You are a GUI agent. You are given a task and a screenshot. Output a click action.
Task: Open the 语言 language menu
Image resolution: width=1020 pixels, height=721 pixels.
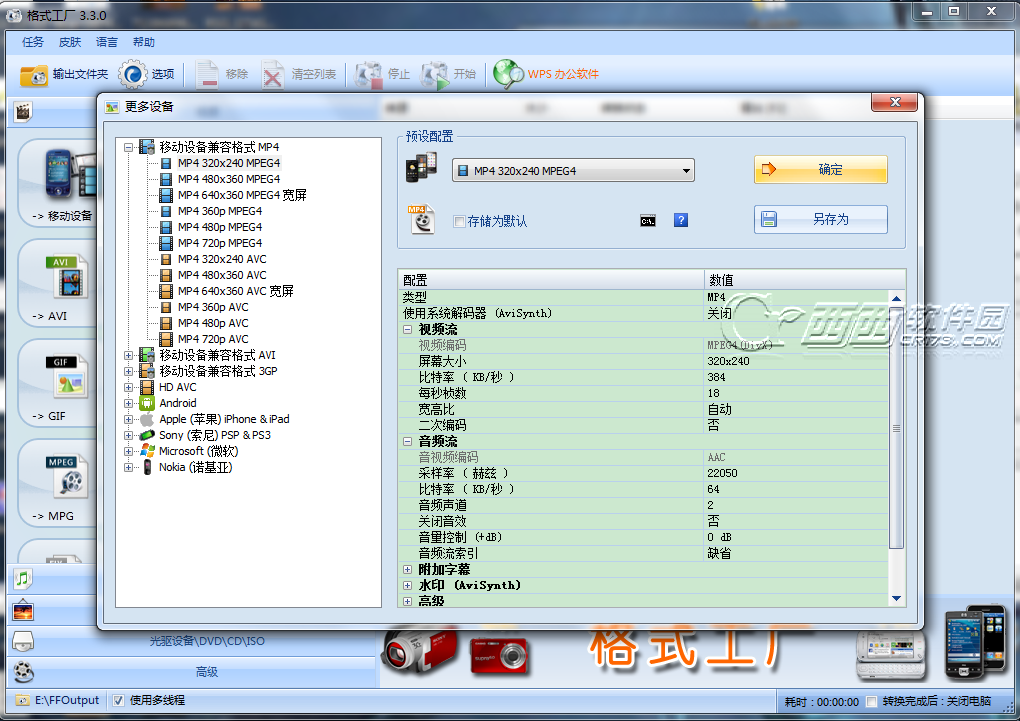point(107,42)
